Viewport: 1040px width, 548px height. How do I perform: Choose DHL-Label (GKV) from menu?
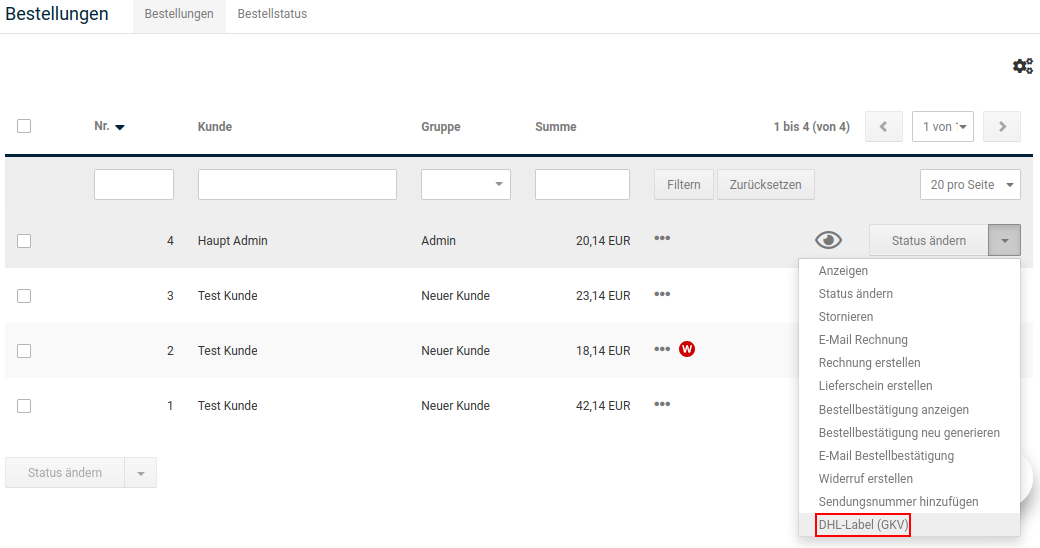[863, 525]
